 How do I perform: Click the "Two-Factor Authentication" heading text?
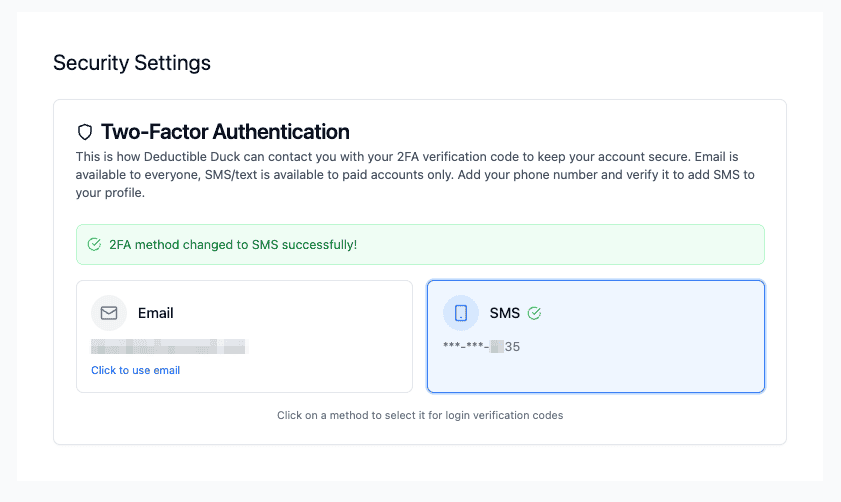coord(225,132)
